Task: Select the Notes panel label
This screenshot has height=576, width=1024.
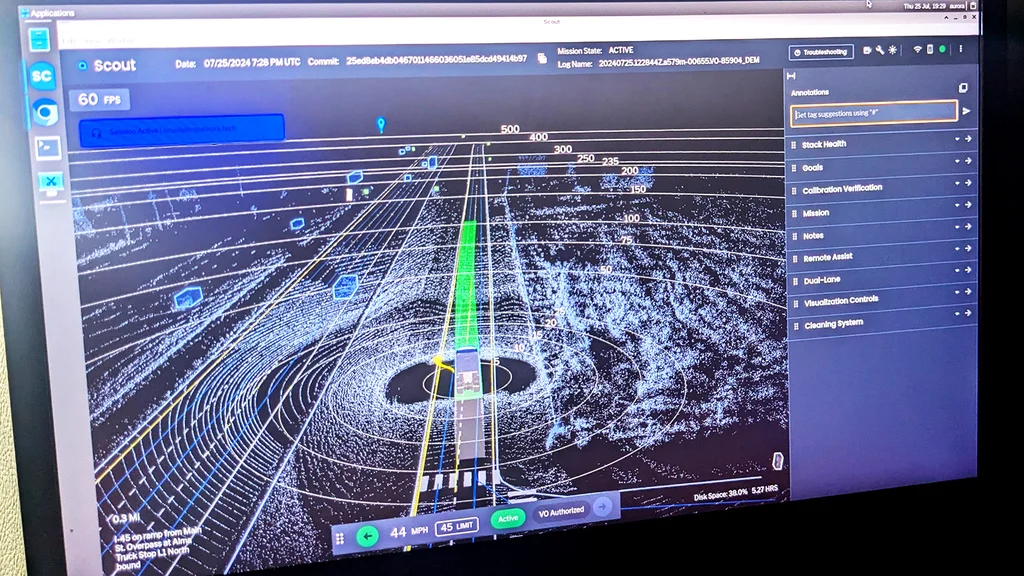Action: [x=813, y=236]
